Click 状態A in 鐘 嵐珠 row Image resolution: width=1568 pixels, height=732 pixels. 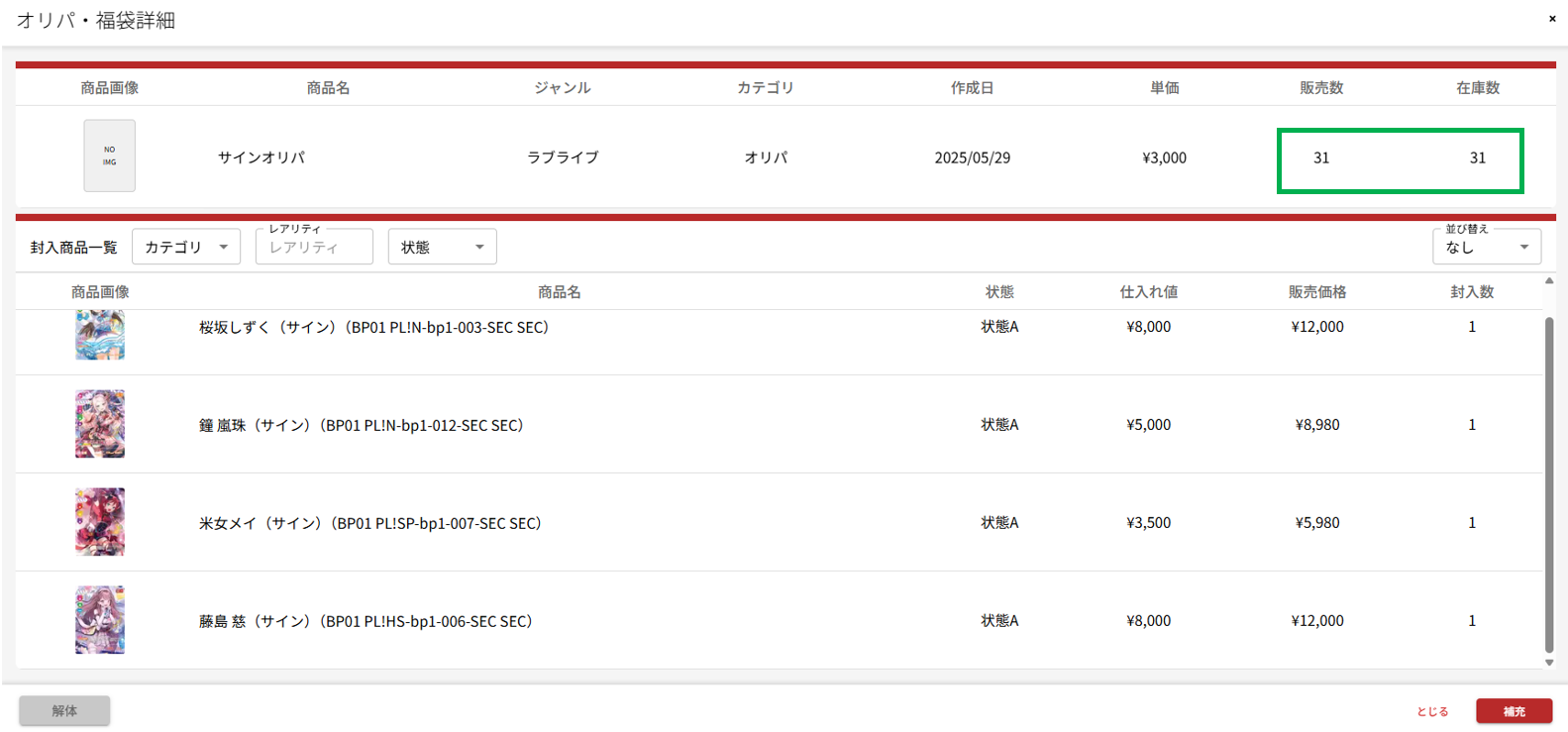[x=999, y=425]
